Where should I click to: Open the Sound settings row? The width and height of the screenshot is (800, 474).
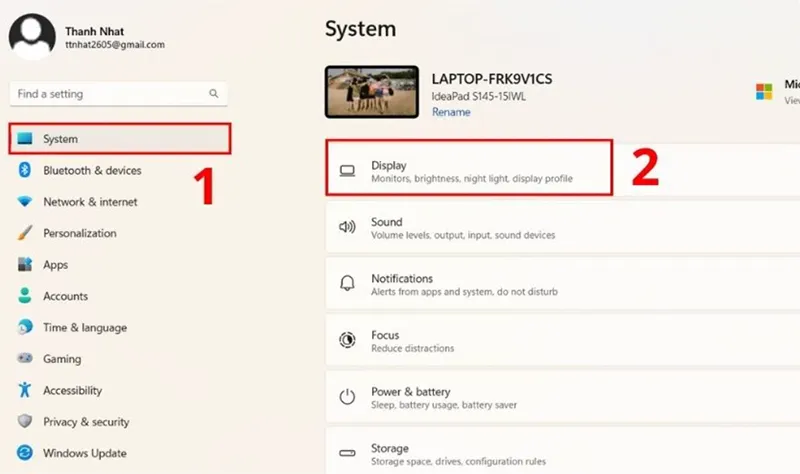point(563,228)
